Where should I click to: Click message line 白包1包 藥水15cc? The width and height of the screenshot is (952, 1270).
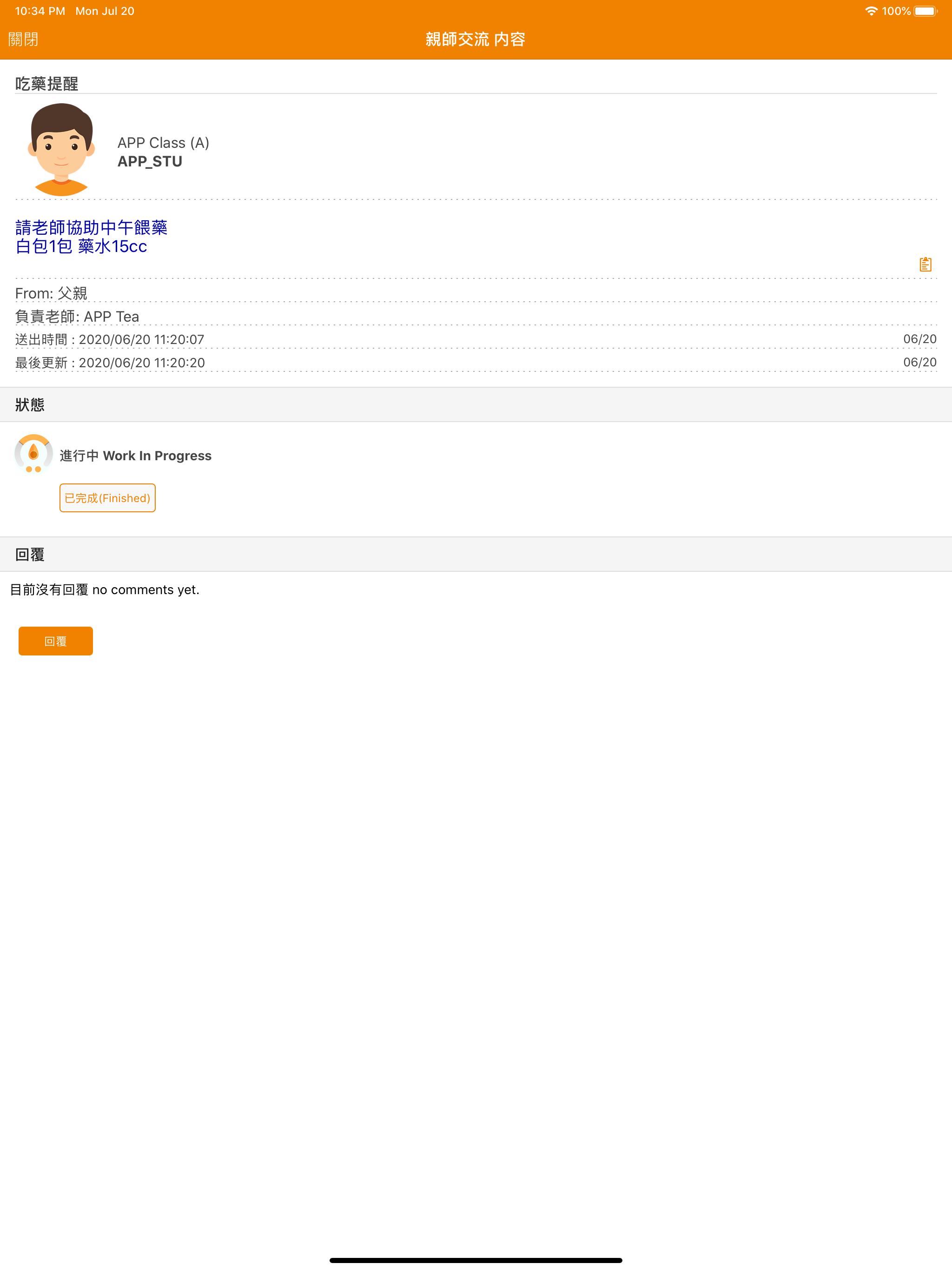pos(81,246)
